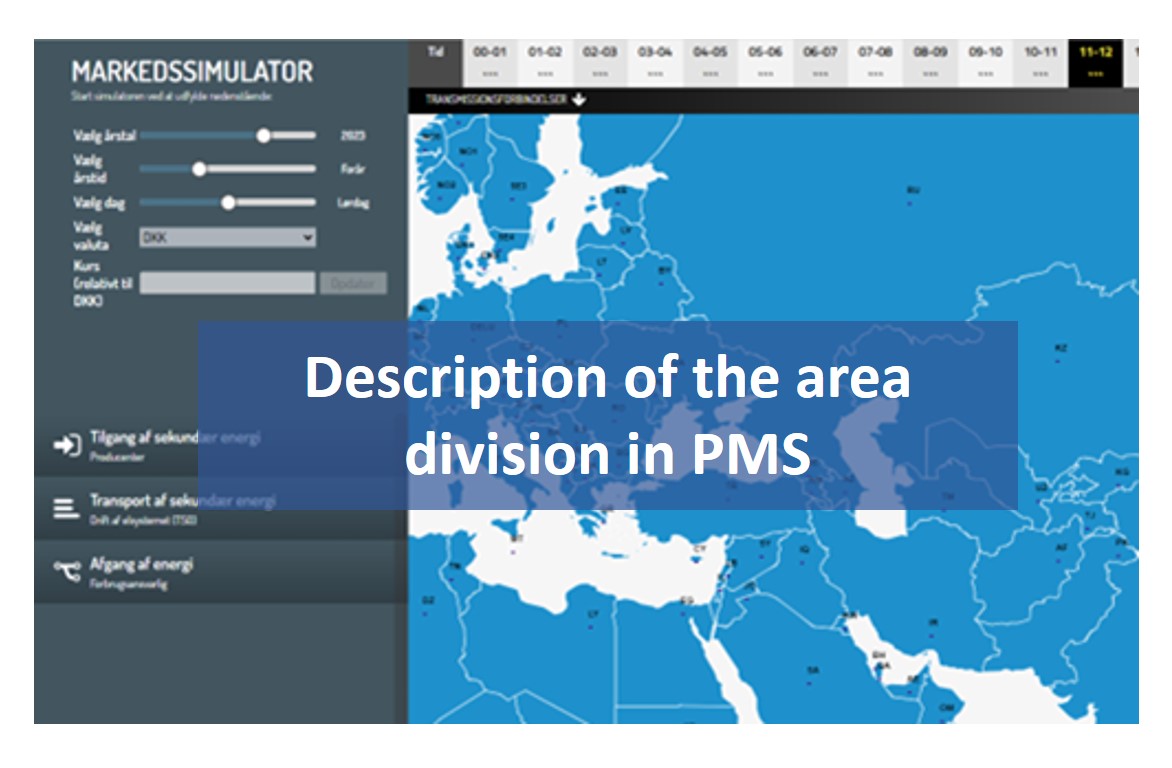Expand the Afgang af energi section
This screenshot has width=1172, height=768.
click(142, 571)
